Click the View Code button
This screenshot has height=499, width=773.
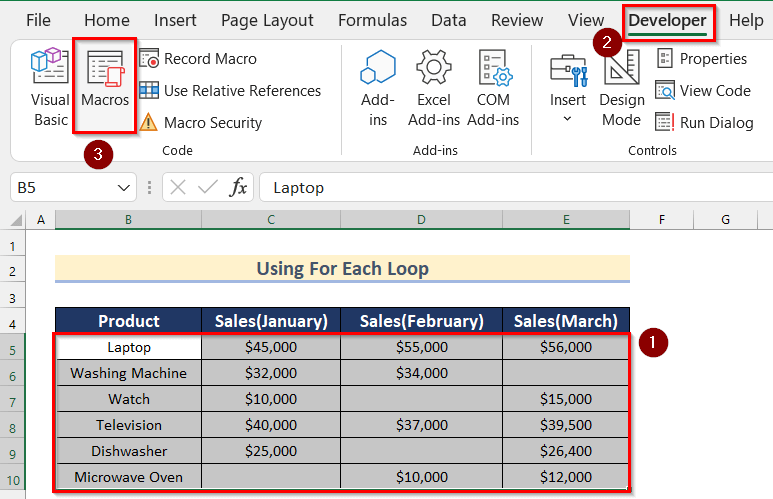coord(703,91)
